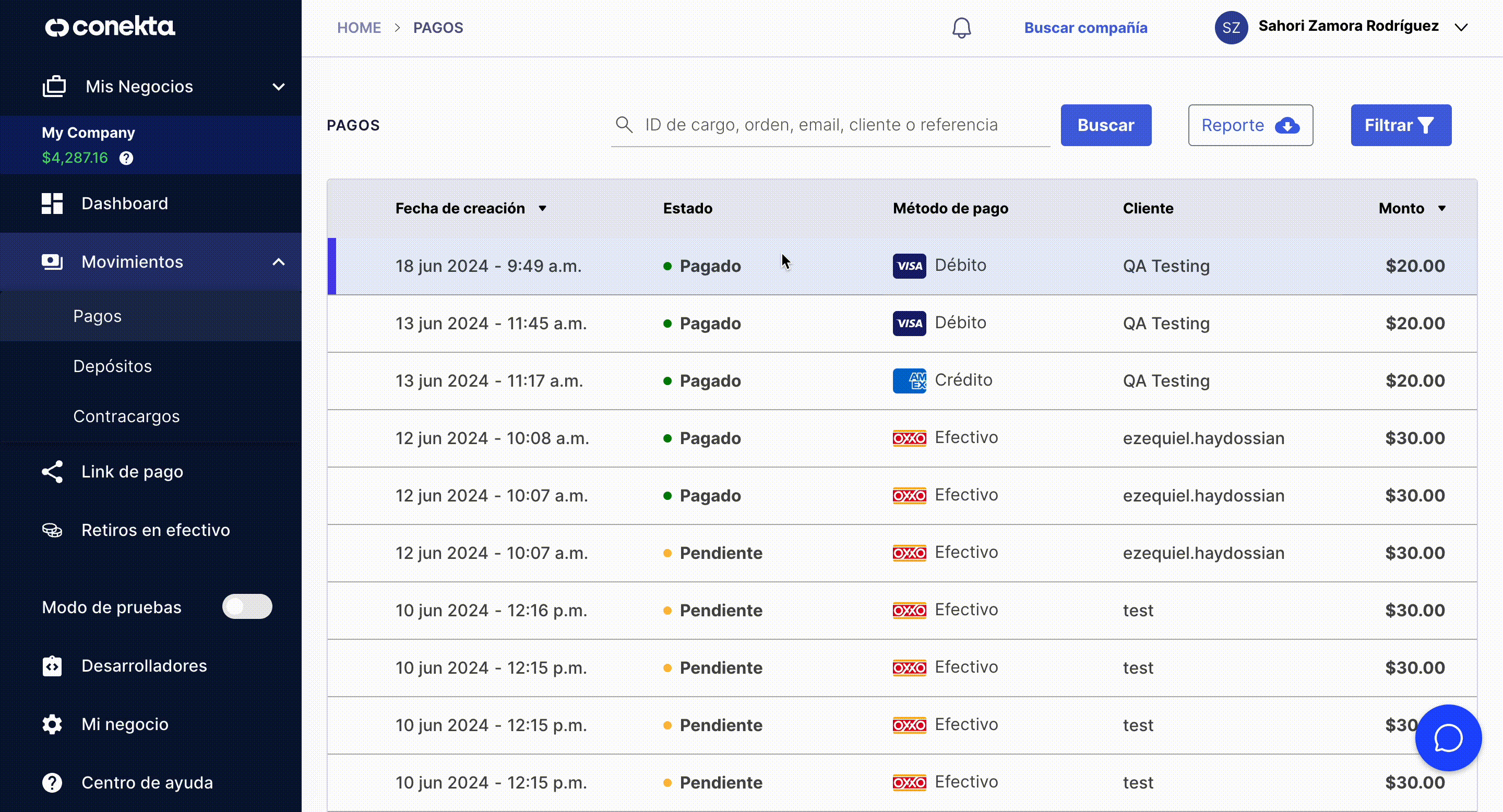The image size is (1503, 812).
Task: Expand the Mis Negocios chevron
Action: coord(278,87)
